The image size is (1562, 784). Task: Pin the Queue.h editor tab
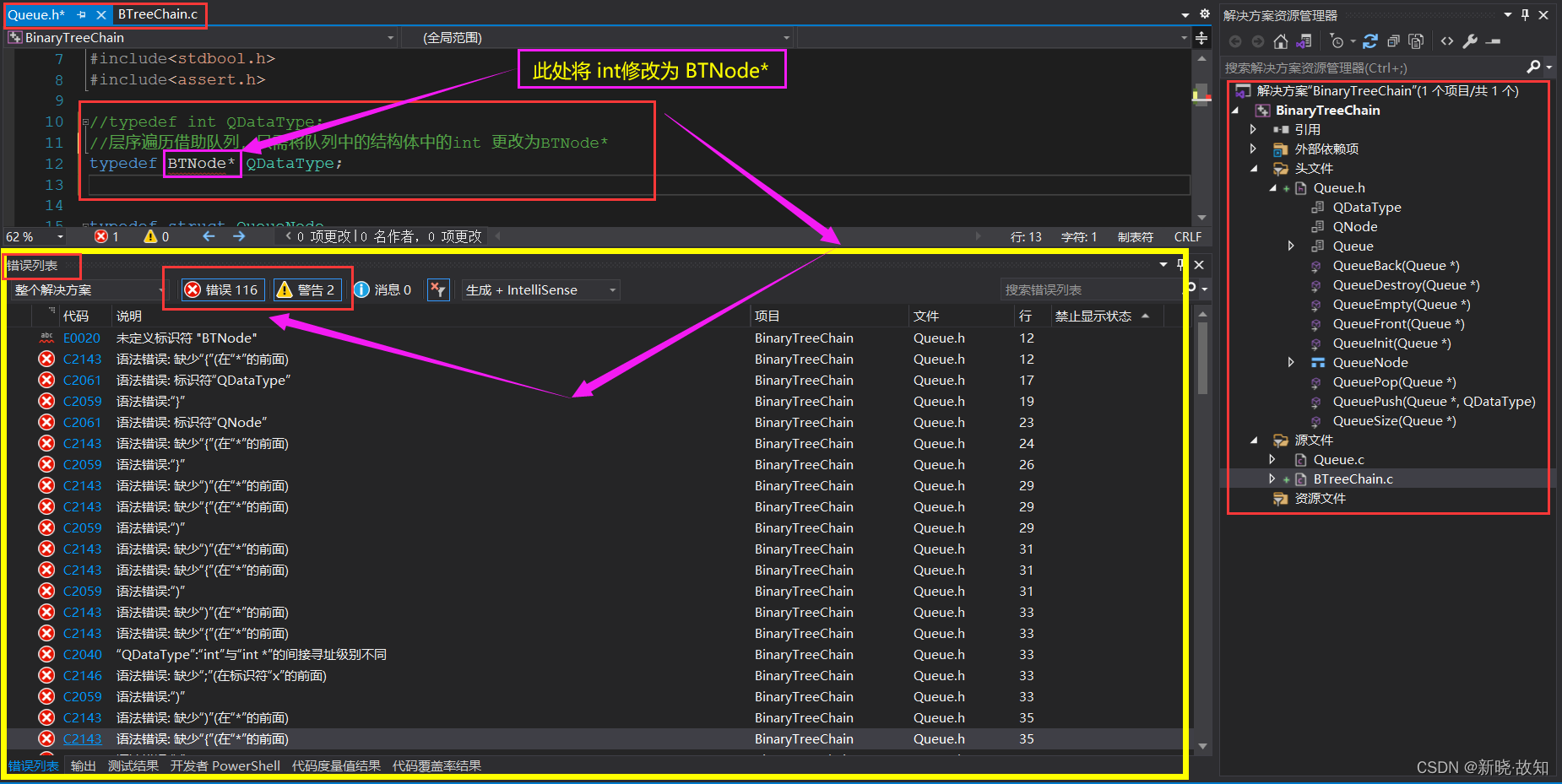(x=81, y=14)
